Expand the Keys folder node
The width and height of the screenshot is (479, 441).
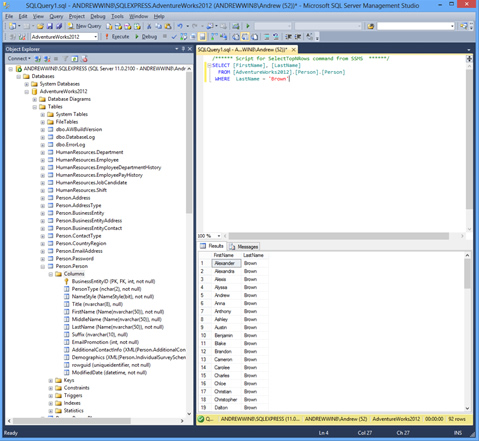coord(51,380)
